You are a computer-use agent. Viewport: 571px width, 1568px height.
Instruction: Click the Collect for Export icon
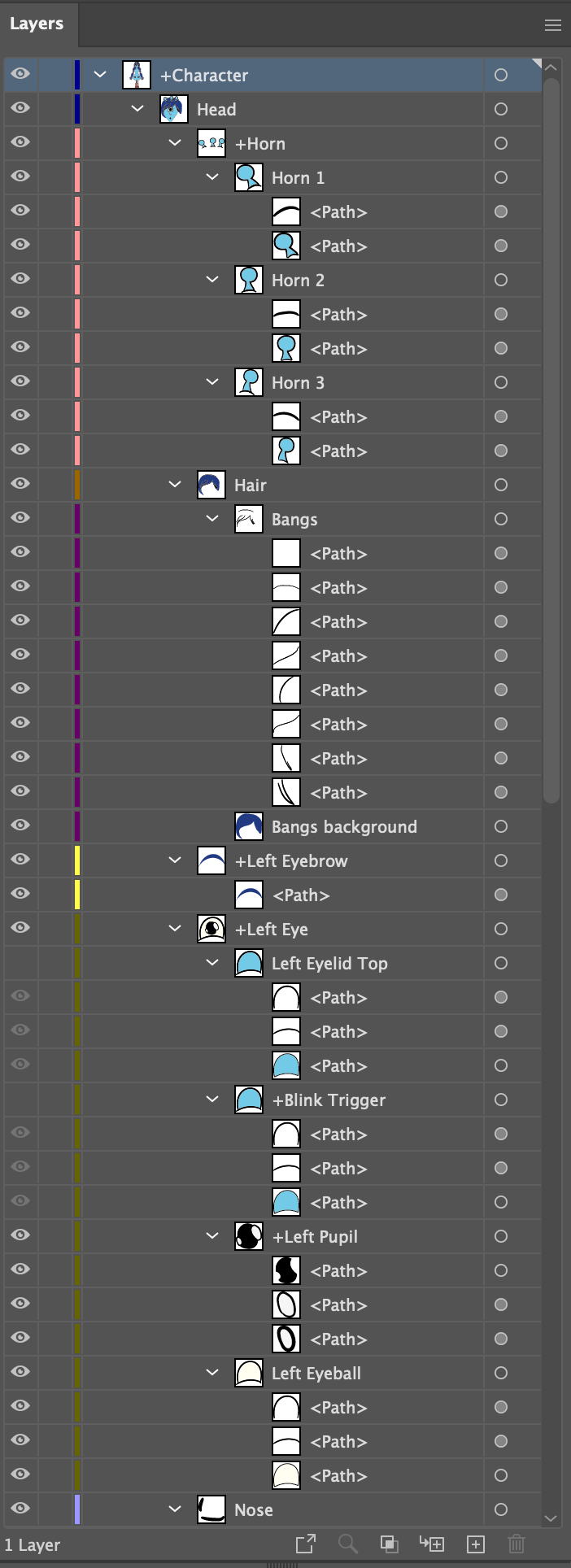click(306, 1544)
